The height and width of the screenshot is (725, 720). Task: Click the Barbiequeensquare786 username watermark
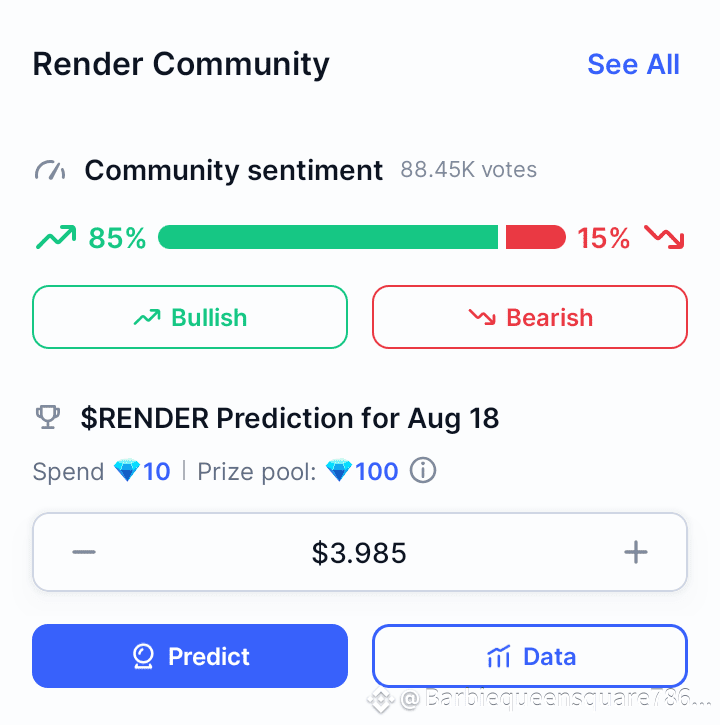[x=555, y=698]
